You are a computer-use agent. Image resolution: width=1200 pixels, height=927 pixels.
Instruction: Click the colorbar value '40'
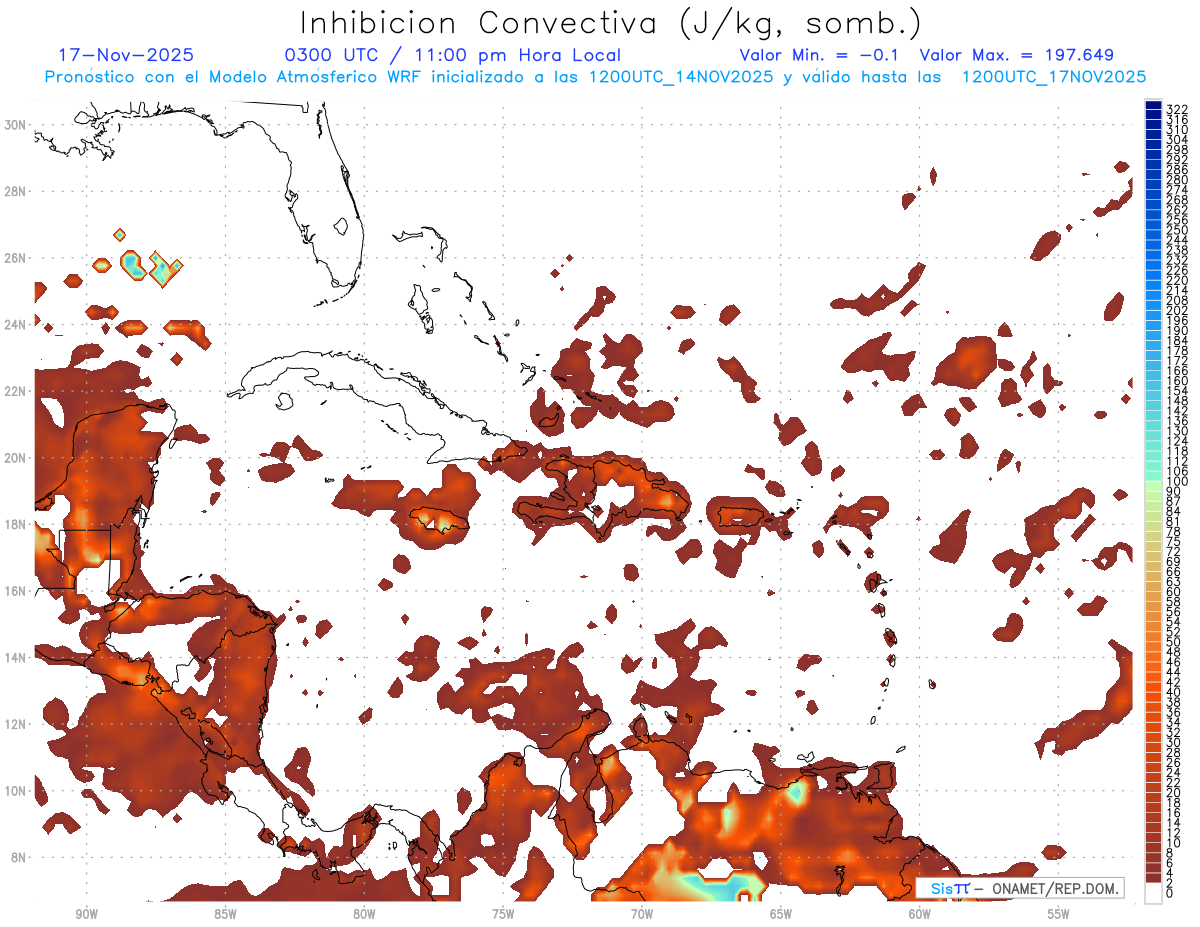tap(1174, 692)
